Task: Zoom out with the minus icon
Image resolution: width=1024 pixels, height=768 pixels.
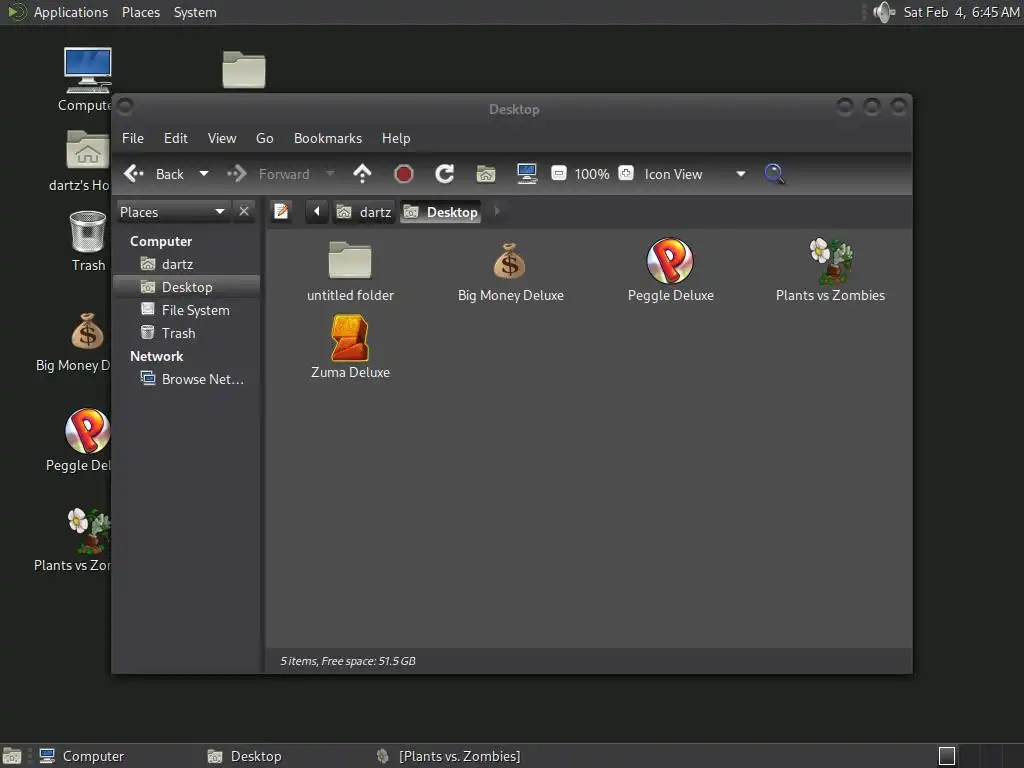Action: click(558, 173)
